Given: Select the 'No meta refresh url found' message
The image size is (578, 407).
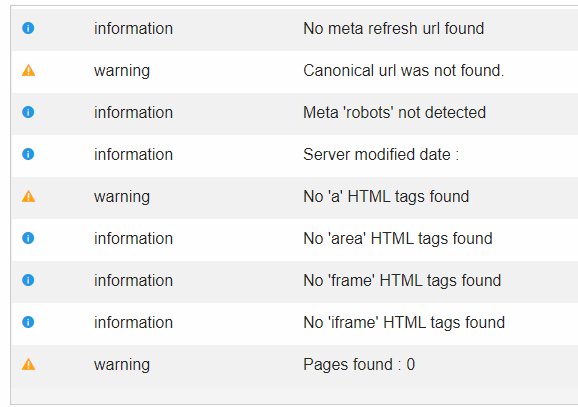Looking at the screenshot, I should pos(393,28).
